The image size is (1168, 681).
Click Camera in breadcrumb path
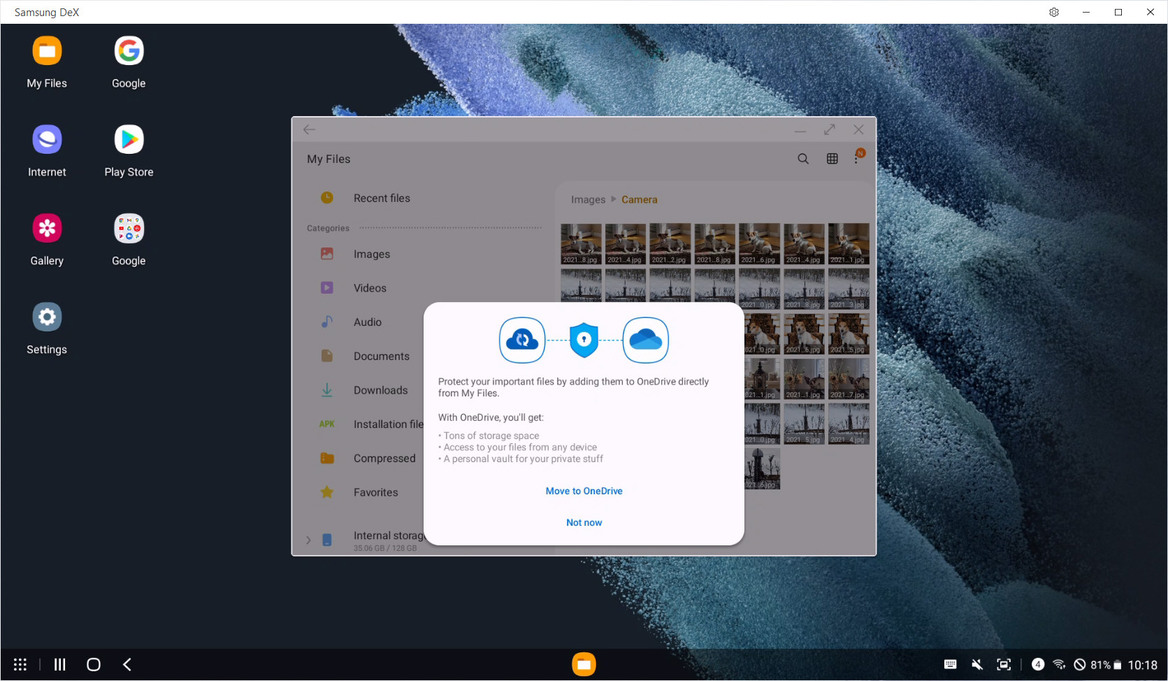click(639, 200)
